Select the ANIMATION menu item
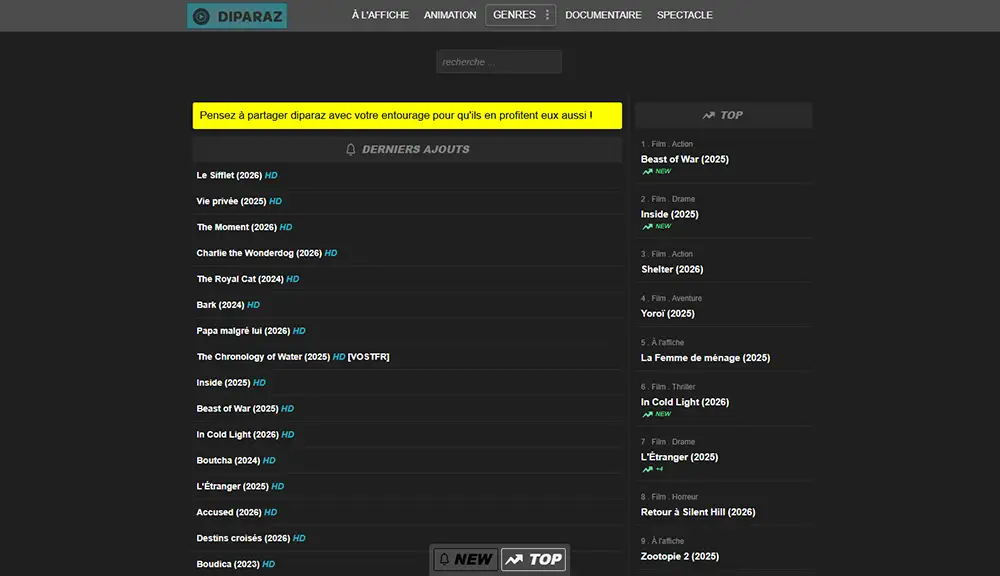 450,15
